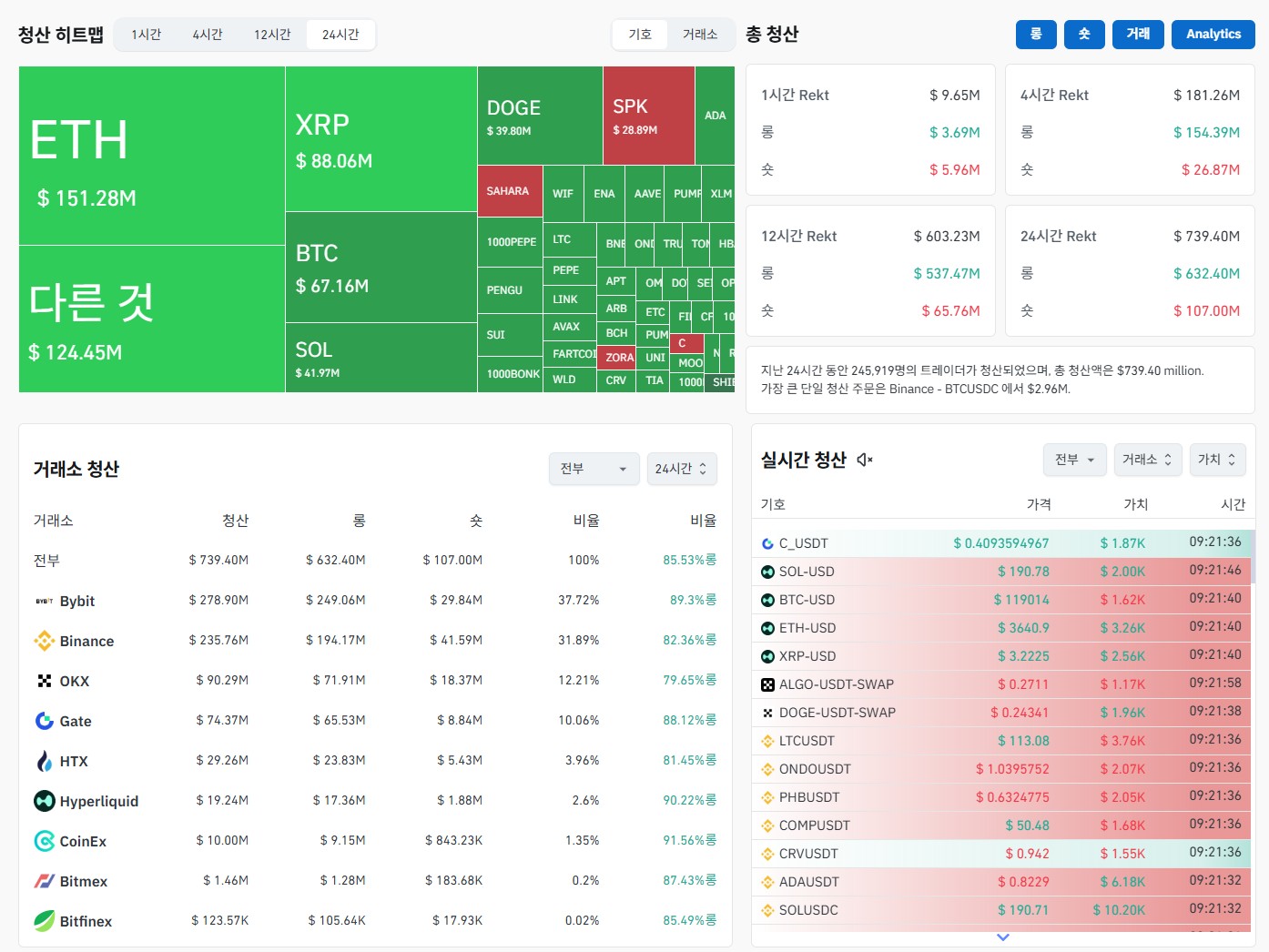Click the exchange icon beside C_USDT
Image resolution: width=1269 pixels, height=952 pixels.
tap(767, 543)
